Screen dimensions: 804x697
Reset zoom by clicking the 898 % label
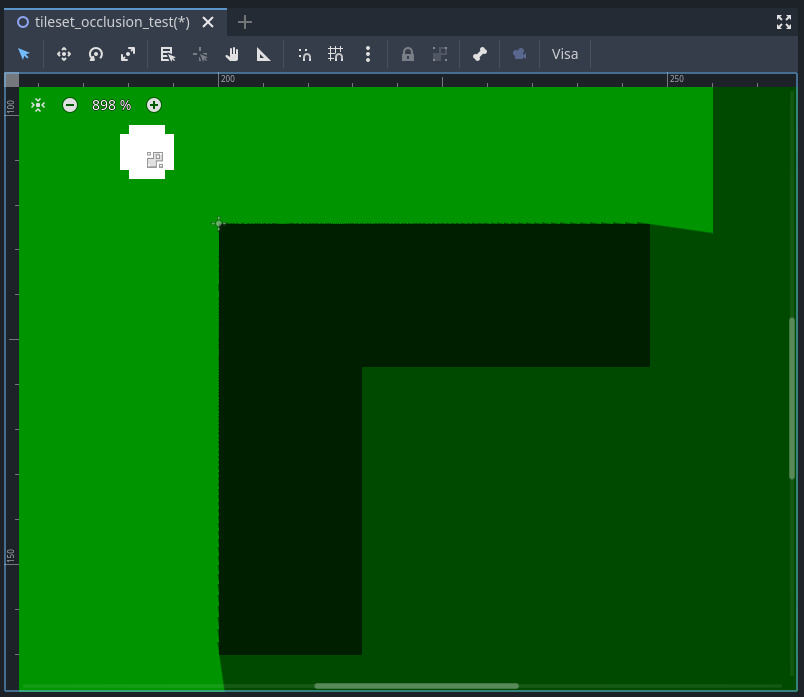111,104
